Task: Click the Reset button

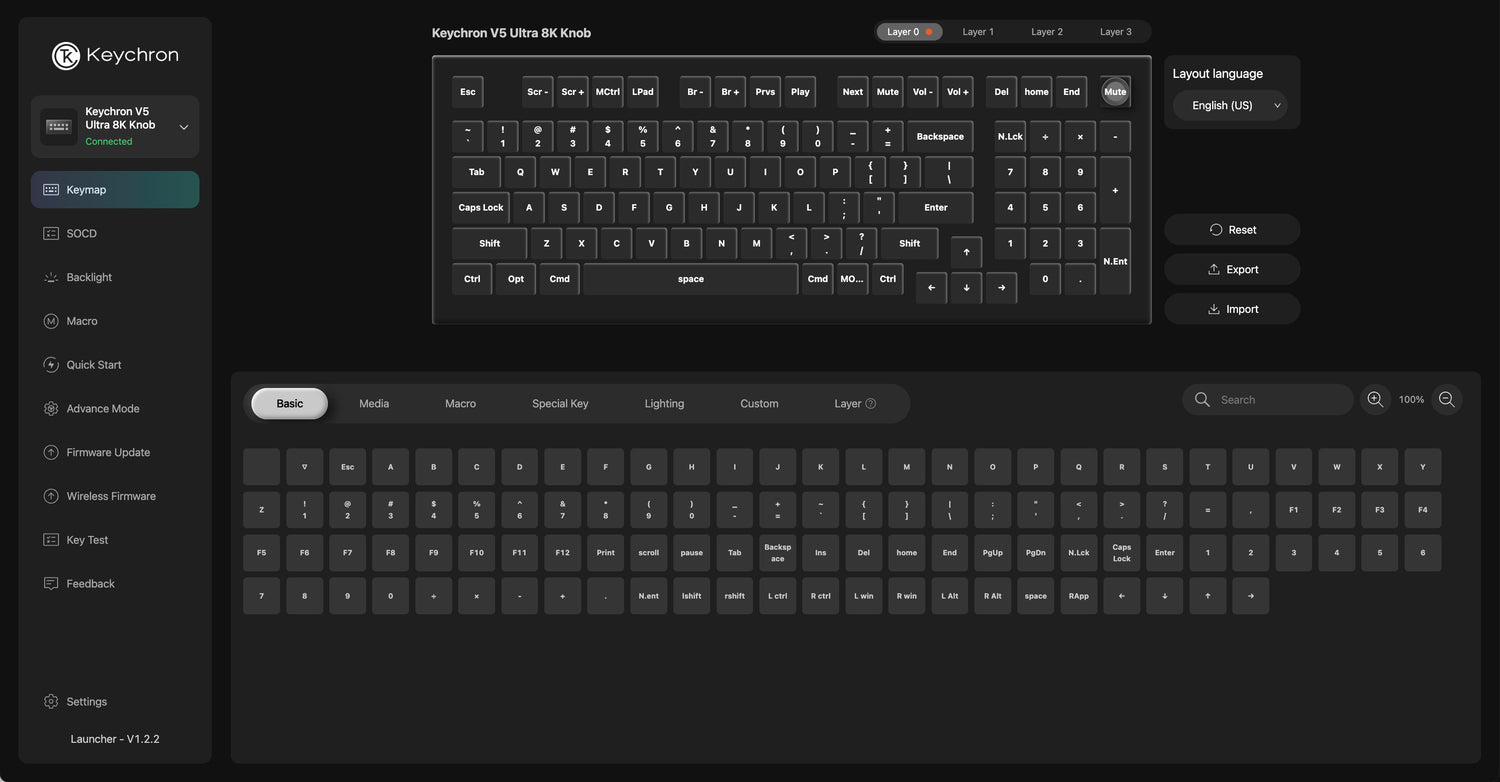Action: (1232, 230)
